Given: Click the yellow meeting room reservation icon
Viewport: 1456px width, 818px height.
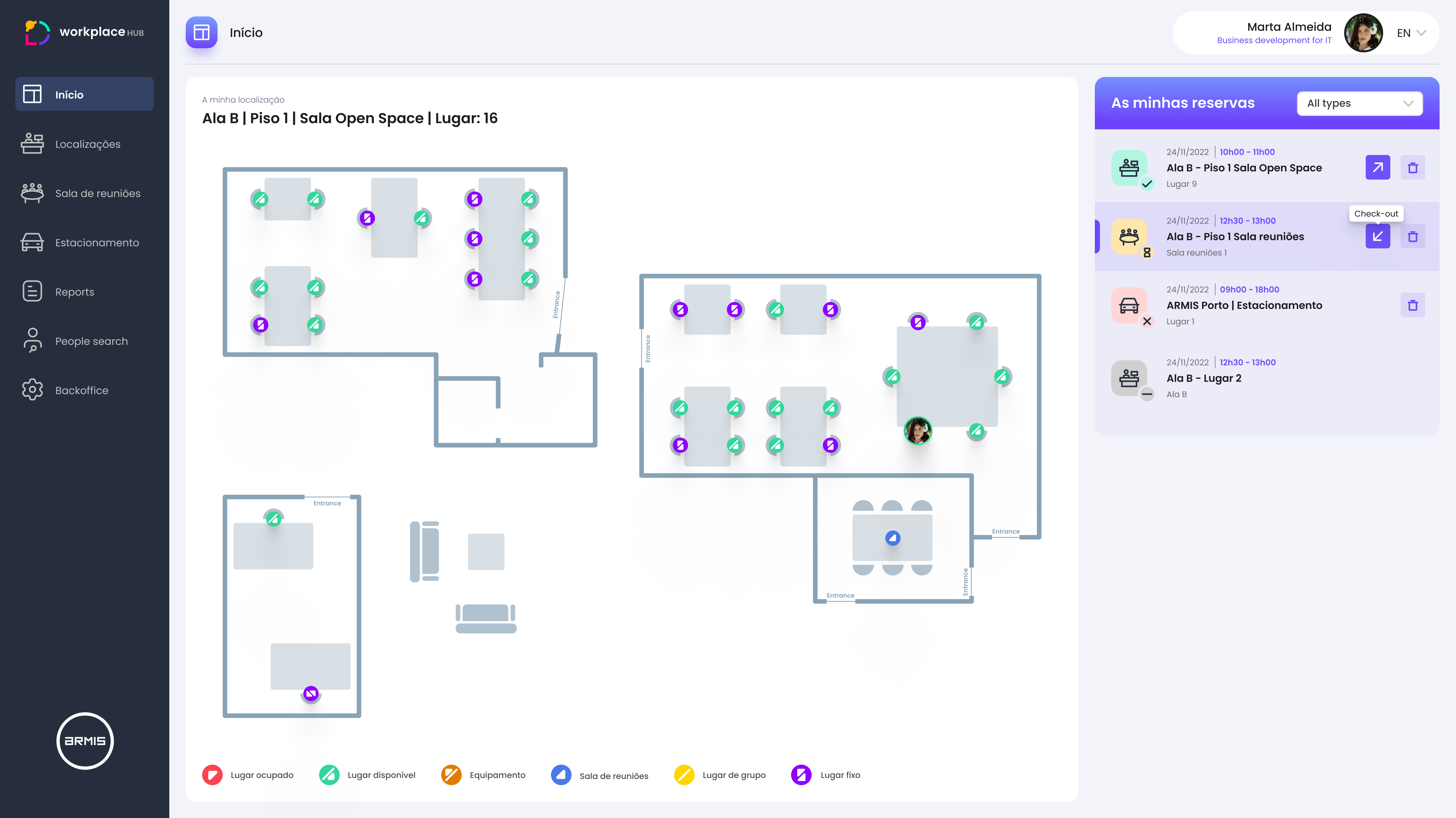Looking at the screenshot, I should (1129, 236).
